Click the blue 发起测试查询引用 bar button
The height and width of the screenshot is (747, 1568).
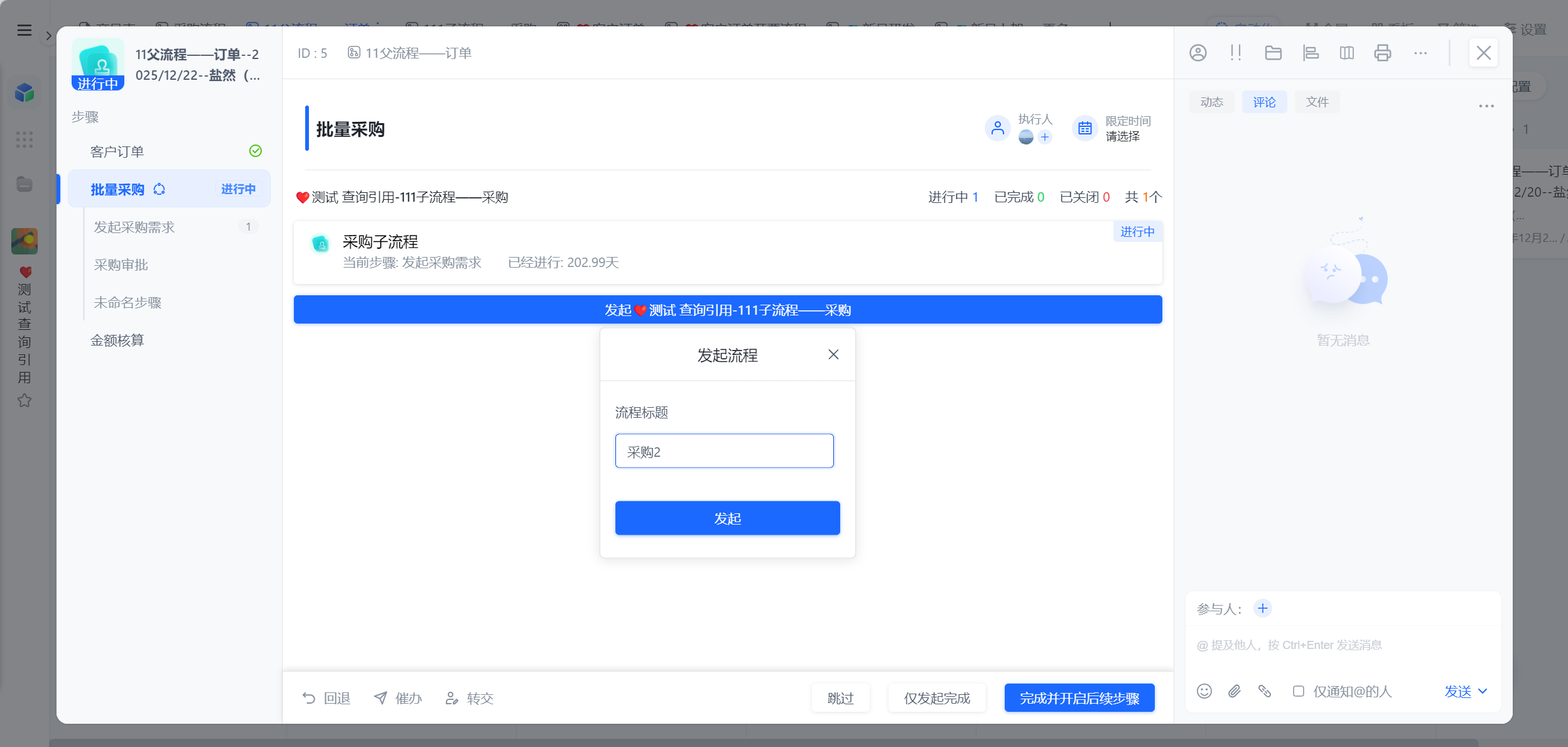728,310
